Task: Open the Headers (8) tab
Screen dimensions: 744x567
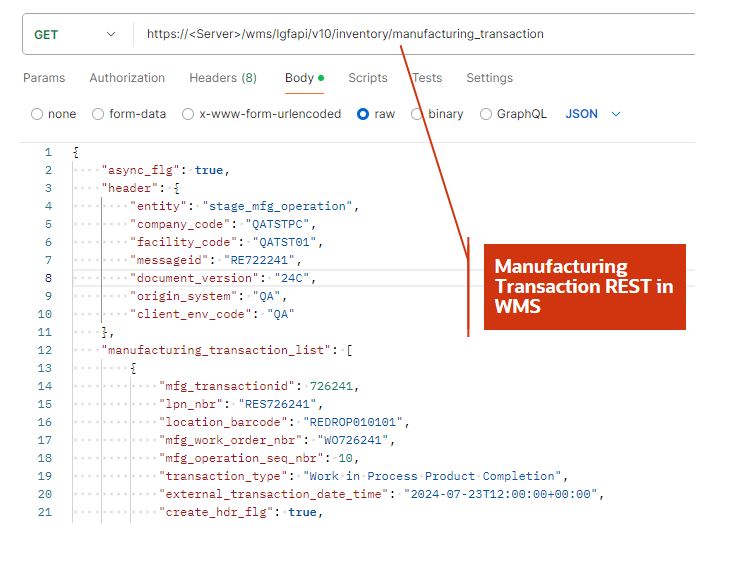Action: click(x=223, y=78)
